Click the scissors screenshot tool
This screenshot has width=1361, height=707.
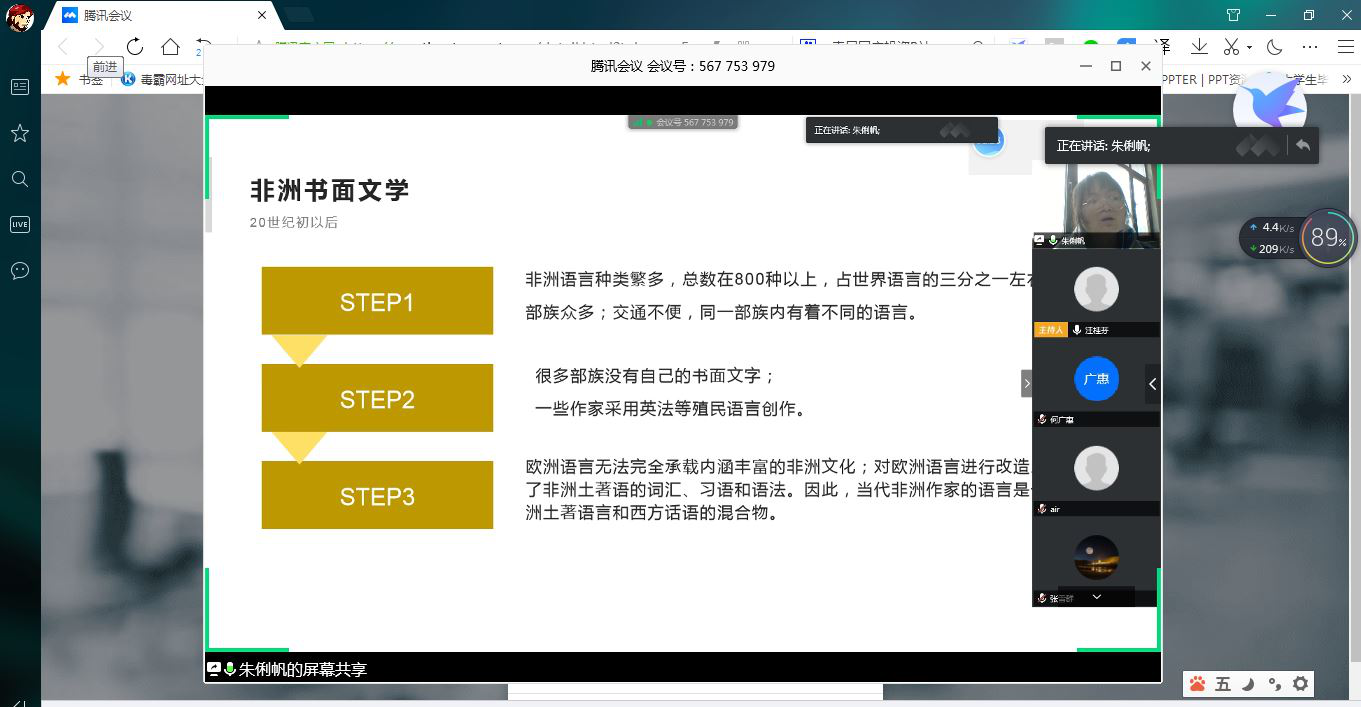pyautogui.click(x=1231, y=47)
